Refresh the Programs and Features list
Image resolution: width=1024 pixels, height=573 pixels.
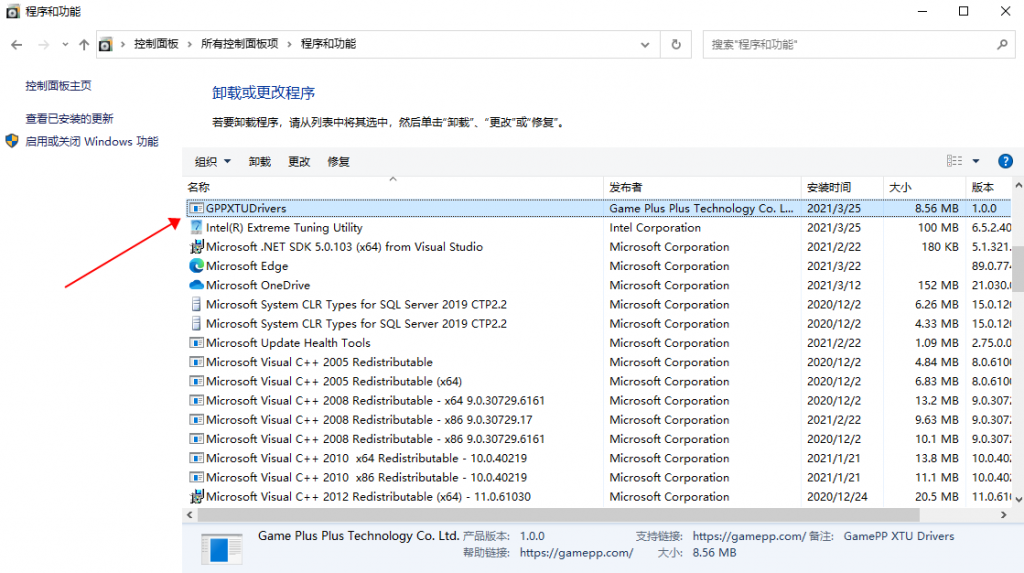tap(676, 44)
